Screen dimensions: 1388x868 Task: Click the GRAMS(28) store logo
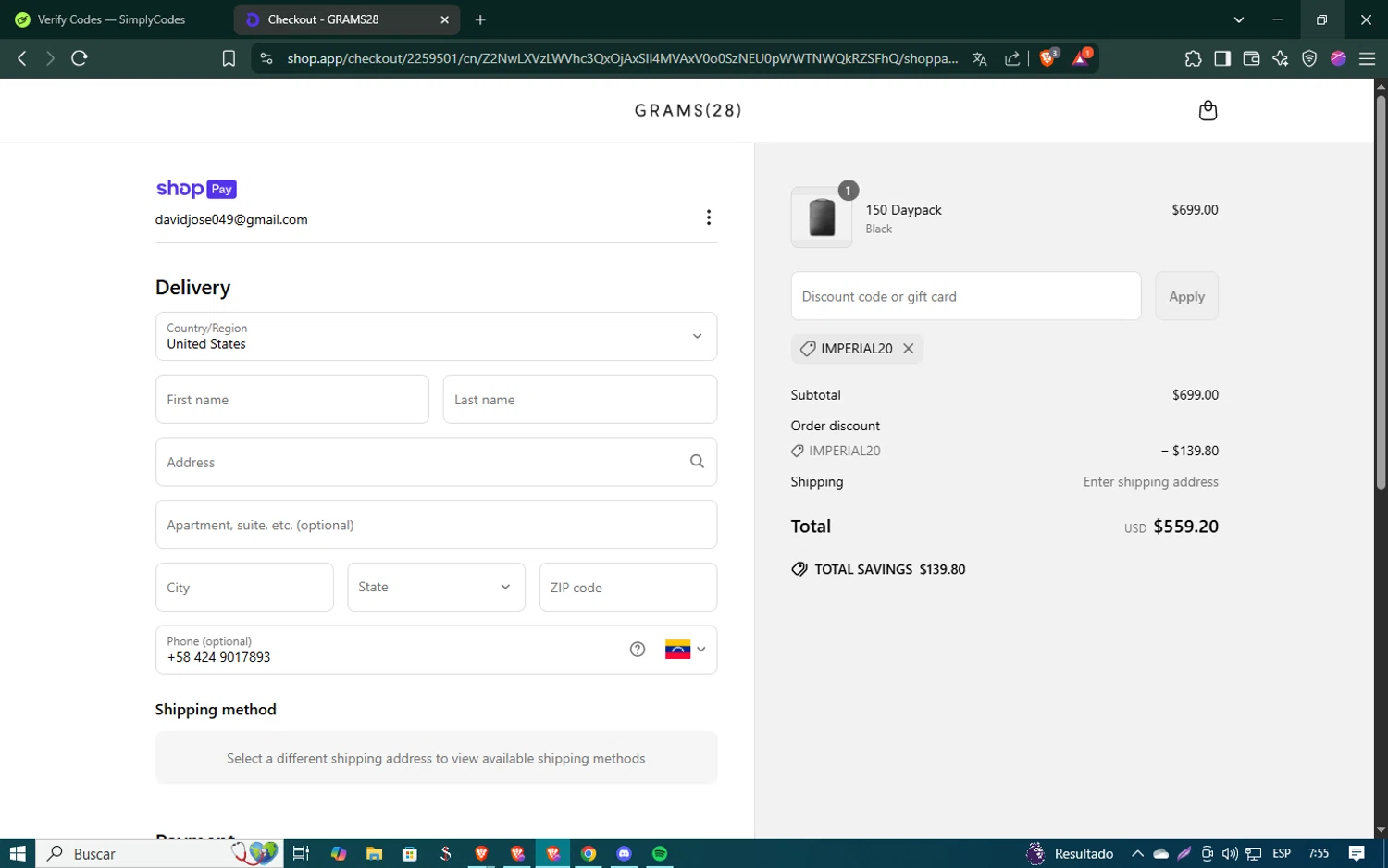[x=688, y=111]
